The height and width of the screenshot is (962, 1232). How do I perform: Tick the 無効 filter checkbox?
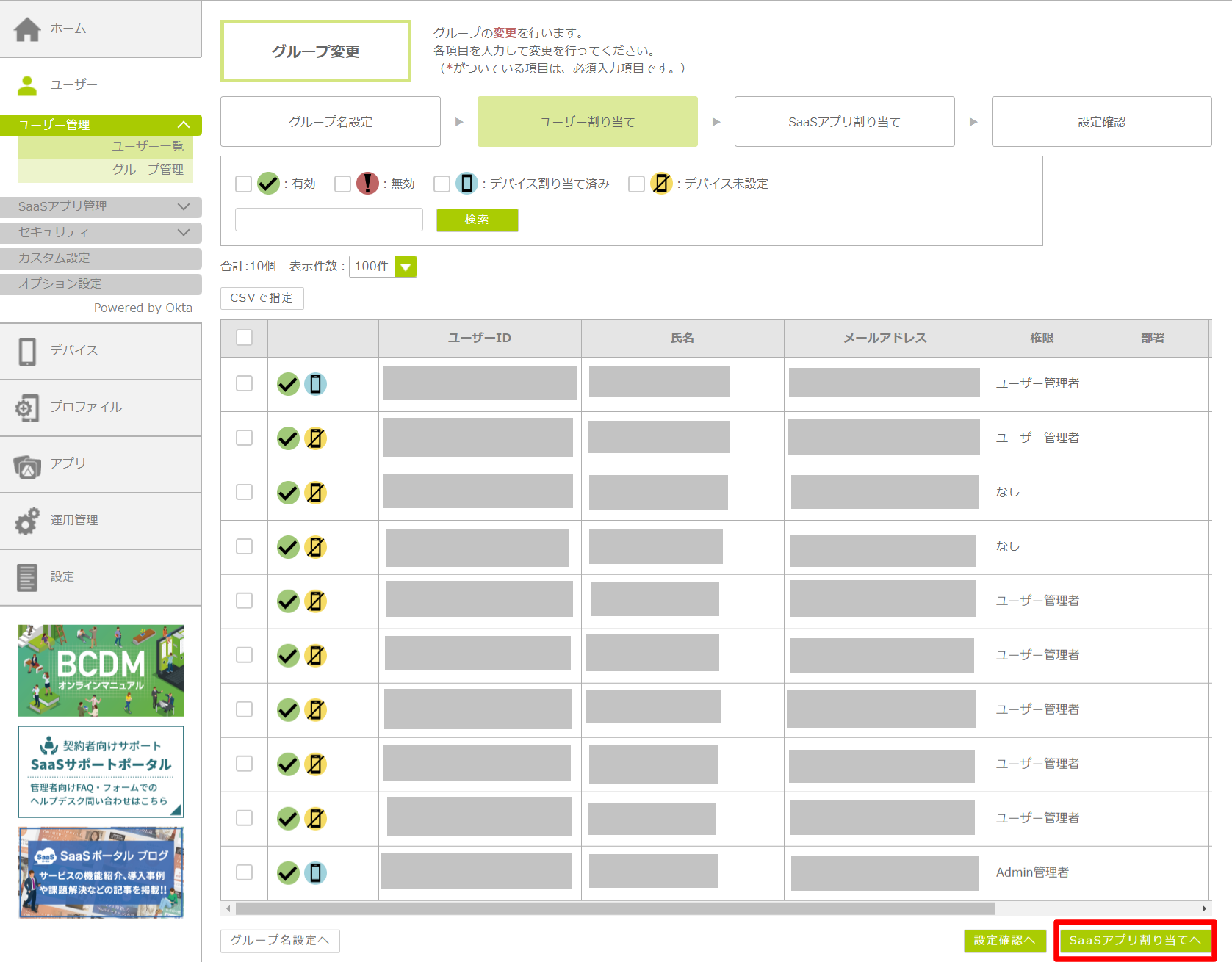coord(342,184)
